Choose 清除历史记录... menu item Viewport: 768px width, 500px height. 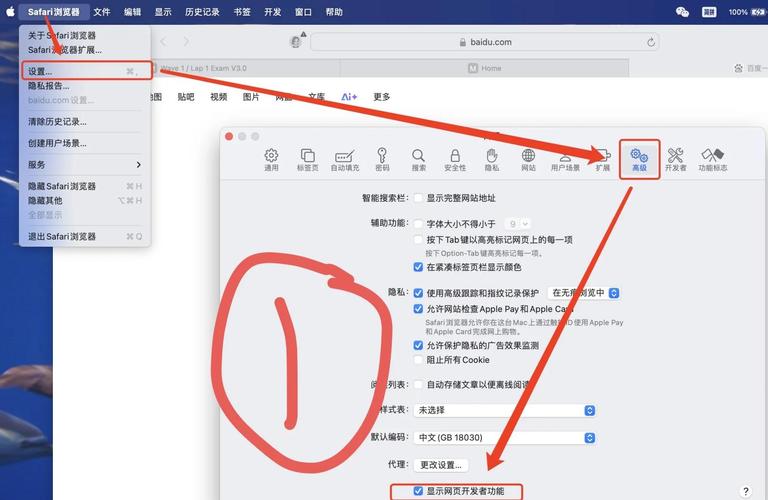85,121
